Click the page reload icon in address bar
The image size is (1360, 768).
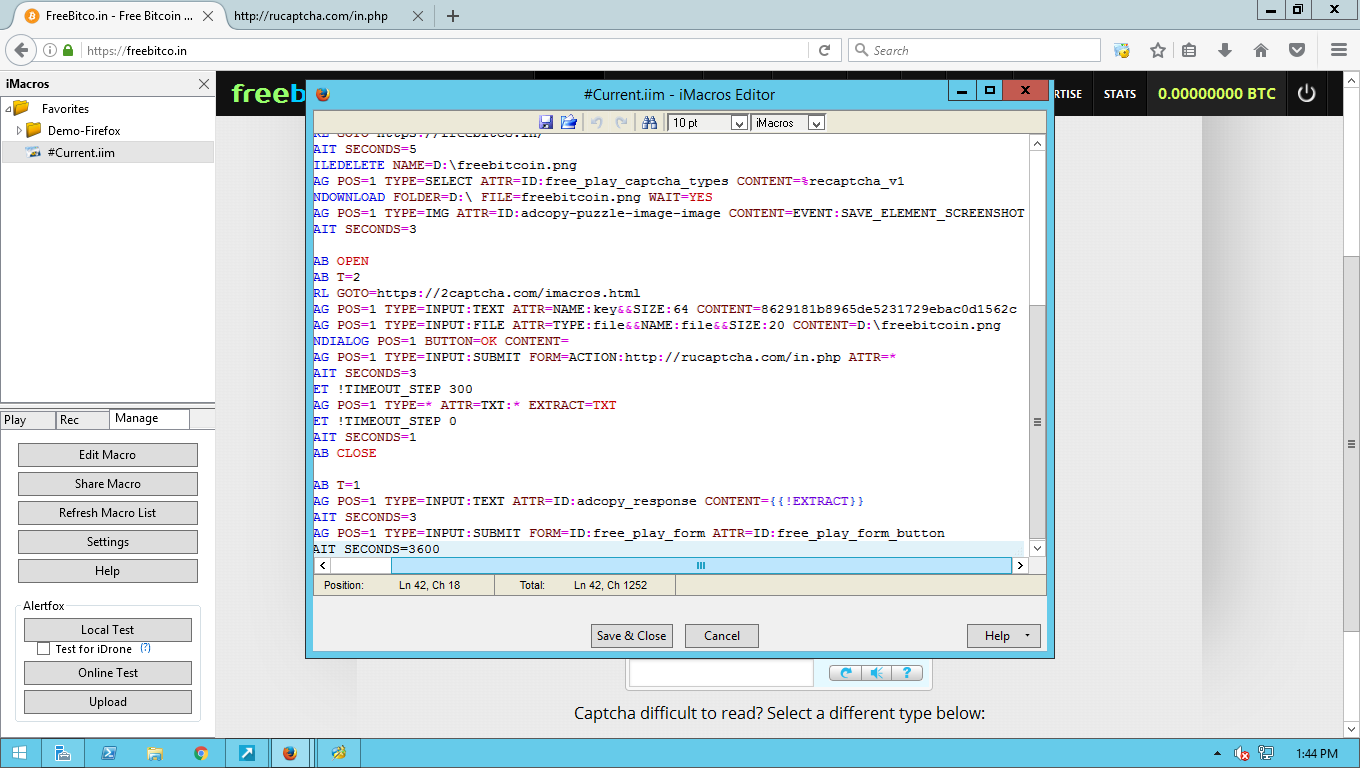(824, 50)
